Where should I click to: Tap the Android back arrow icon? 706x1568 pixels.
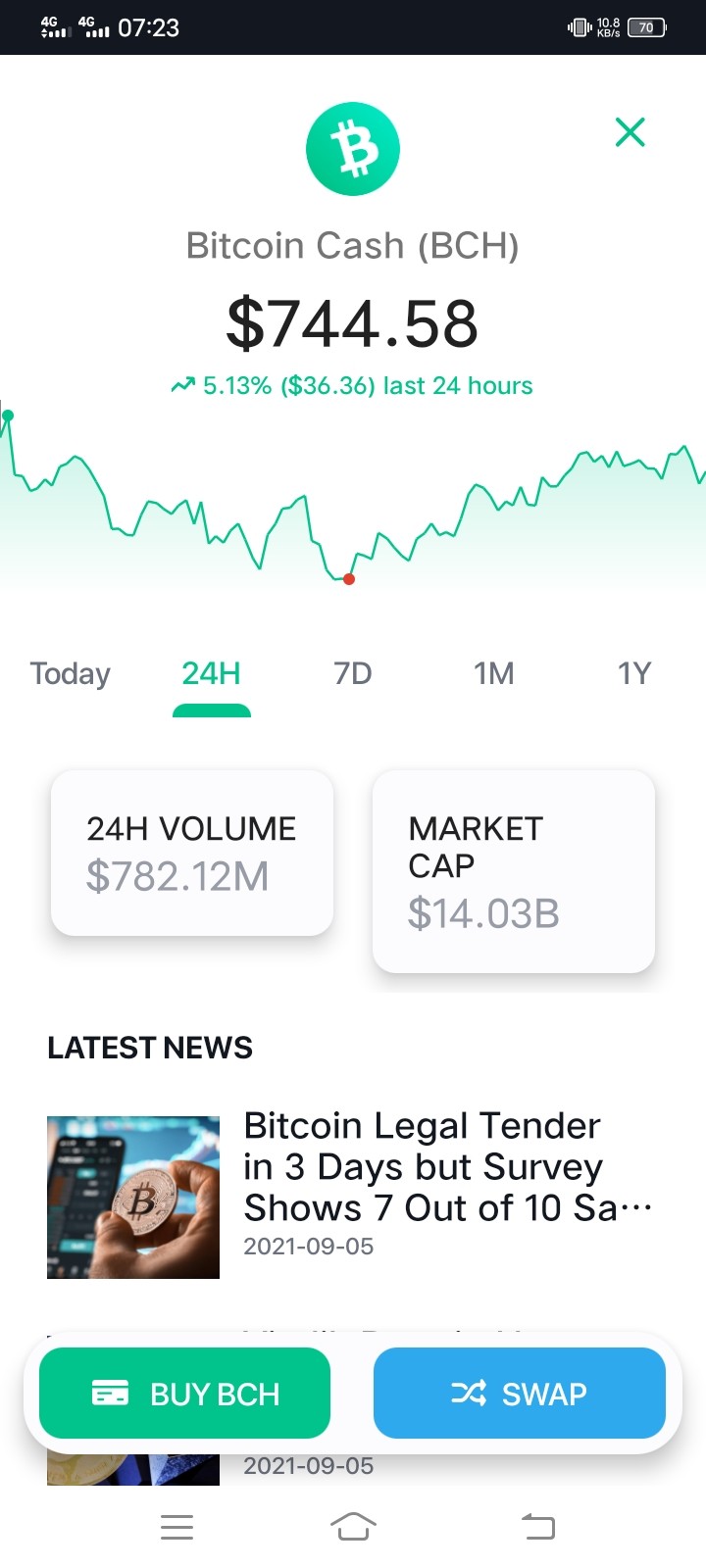coord(537,1527)
